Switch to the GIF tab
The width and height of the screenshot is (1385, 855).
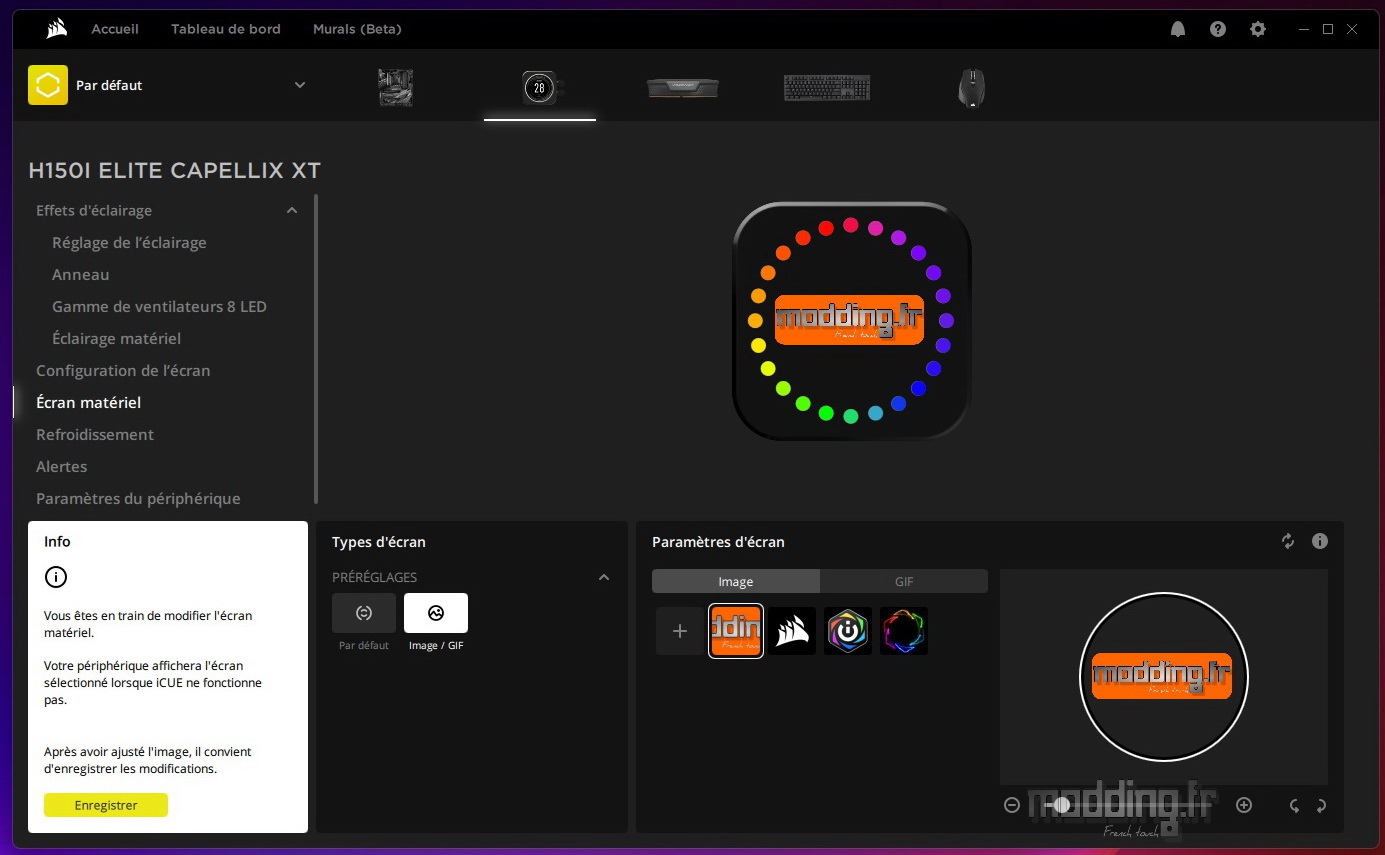click(x=904, y=581)
